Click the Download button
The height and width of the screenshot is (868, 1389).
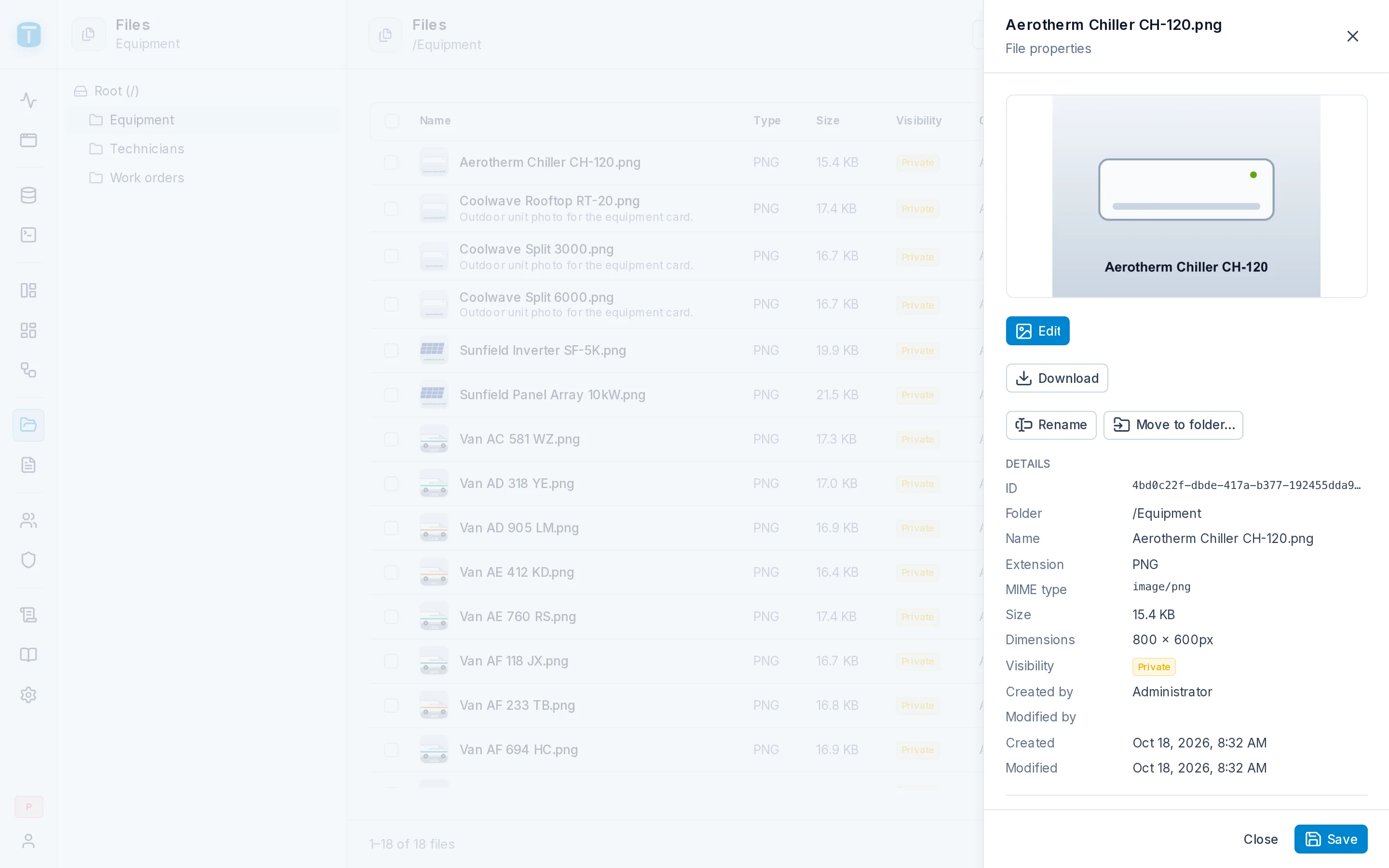(x=1057, y=378)
